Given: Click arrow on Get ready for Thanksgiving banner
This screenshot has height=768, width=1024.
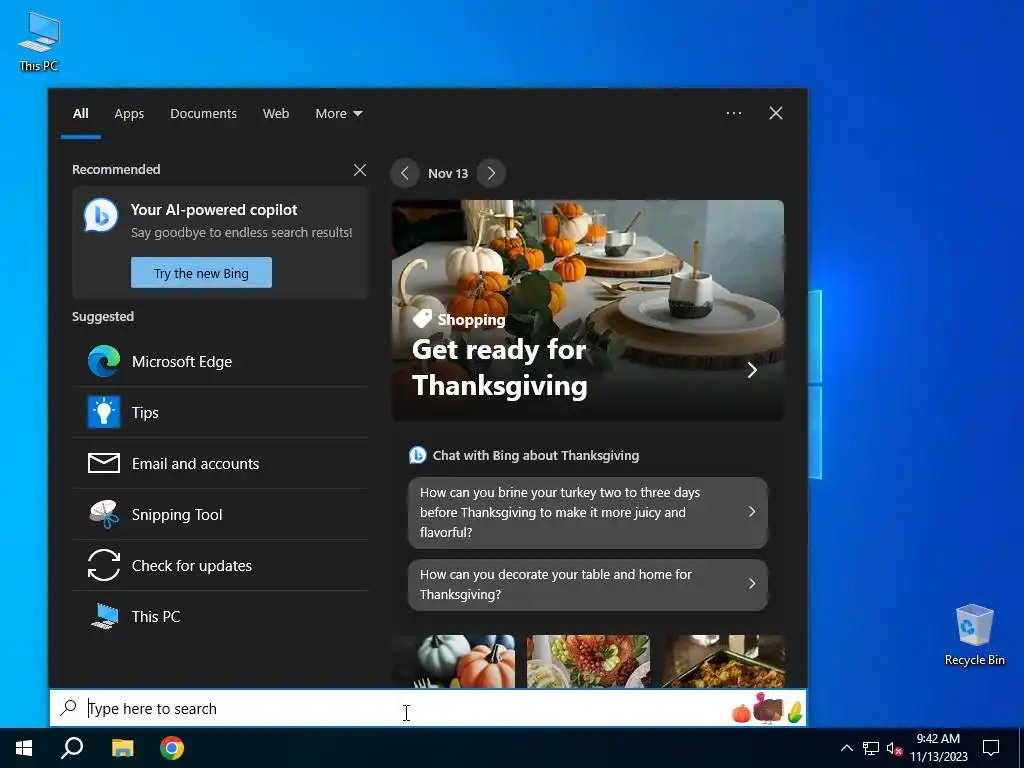Looking at the screenshot, I should tap(752, 370).
